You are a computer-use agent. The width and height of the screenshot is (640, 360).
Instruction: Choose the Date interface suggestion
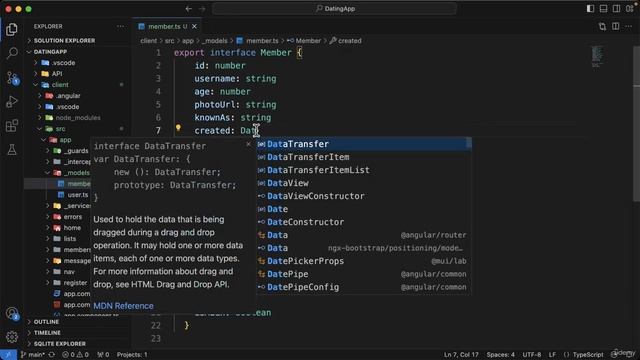click(363, 209)
